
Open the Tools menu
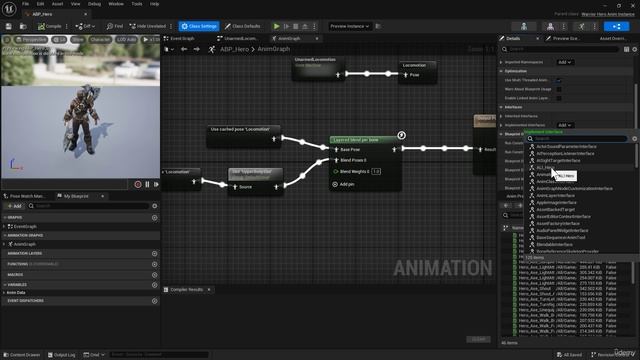pos(137,4)
